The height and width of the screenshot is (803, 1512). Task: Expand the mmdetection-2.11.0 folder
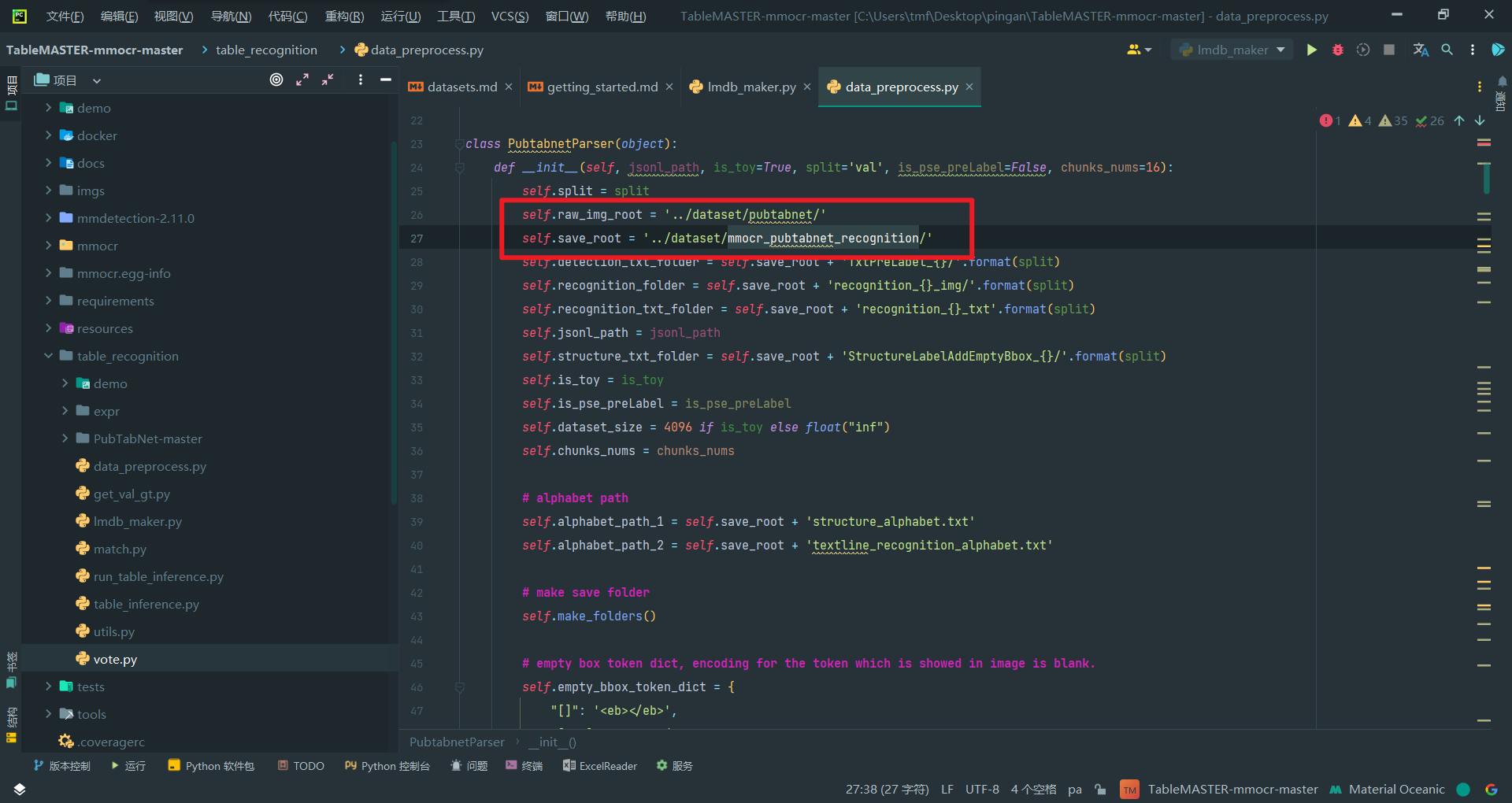click(48, 218)
